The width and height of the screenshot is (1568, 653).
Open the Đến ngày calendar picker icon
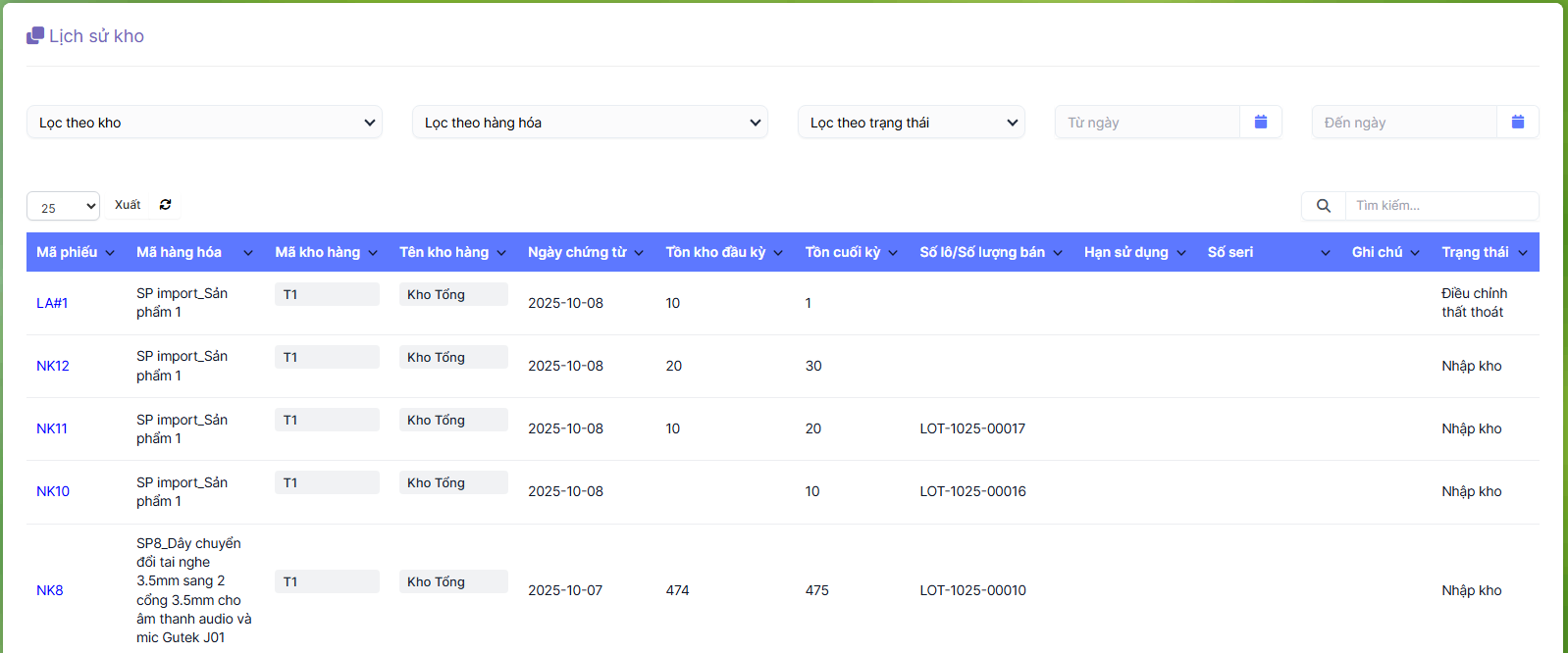click(1518, 123)
